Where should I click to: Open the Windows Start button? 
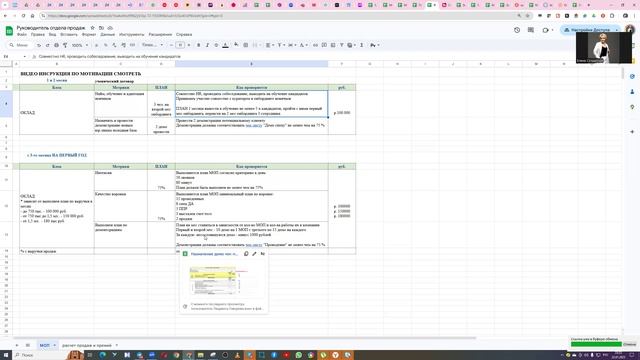[6, 355]
